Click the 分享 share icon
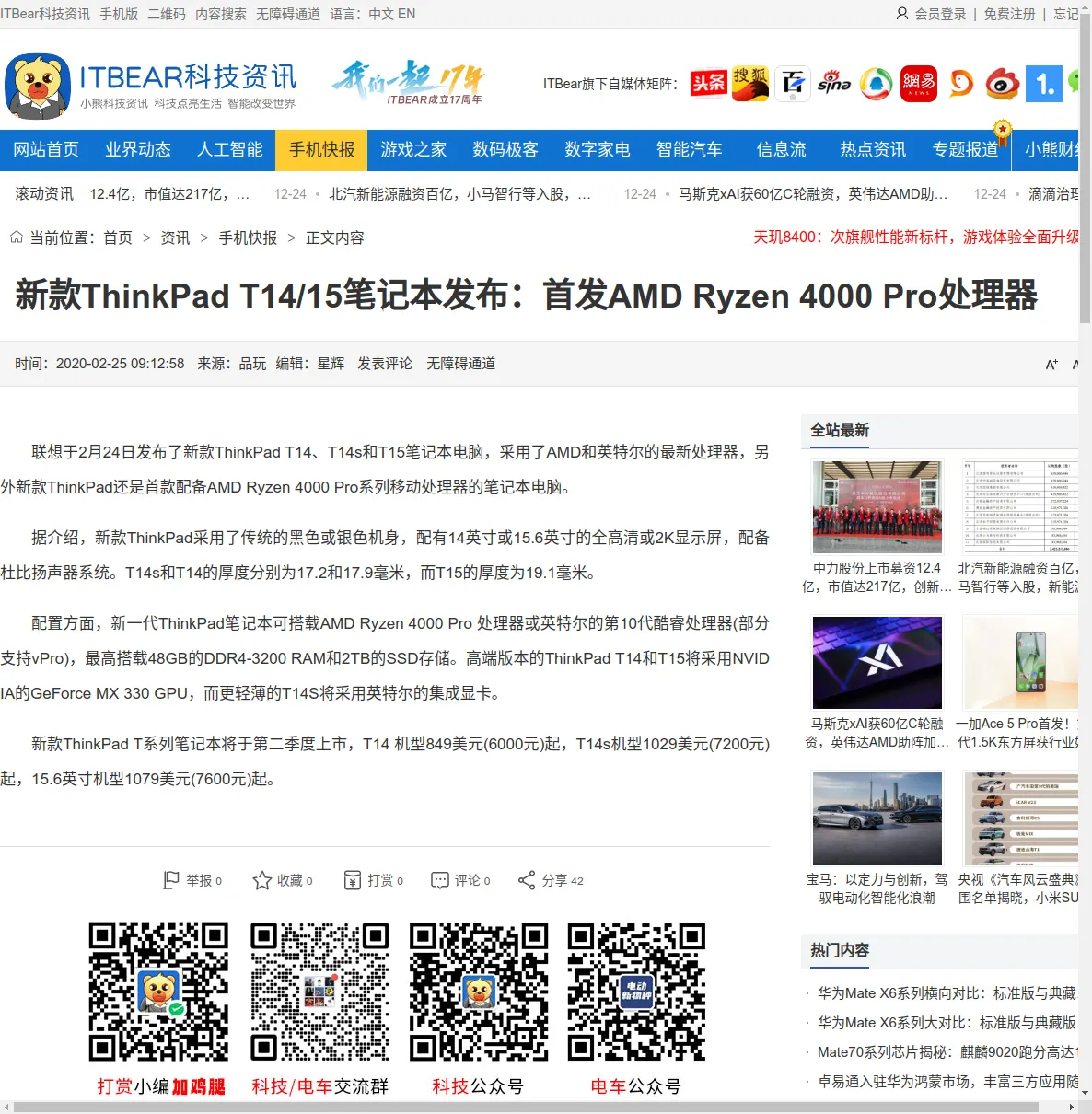Screen dimensions: 1092x1114 tap(527, 880)
